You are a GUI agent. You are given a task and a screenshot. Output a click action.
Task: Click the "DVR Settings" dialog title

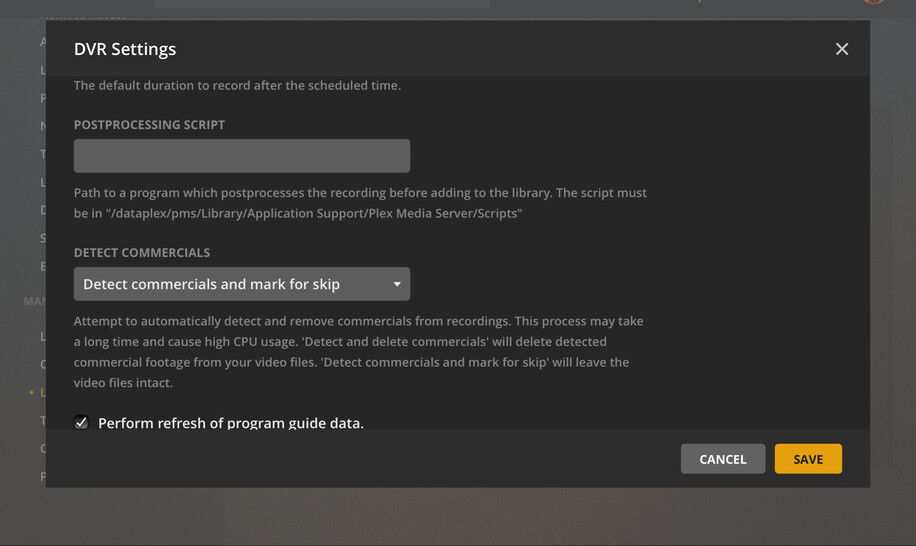tap(125, 49)
